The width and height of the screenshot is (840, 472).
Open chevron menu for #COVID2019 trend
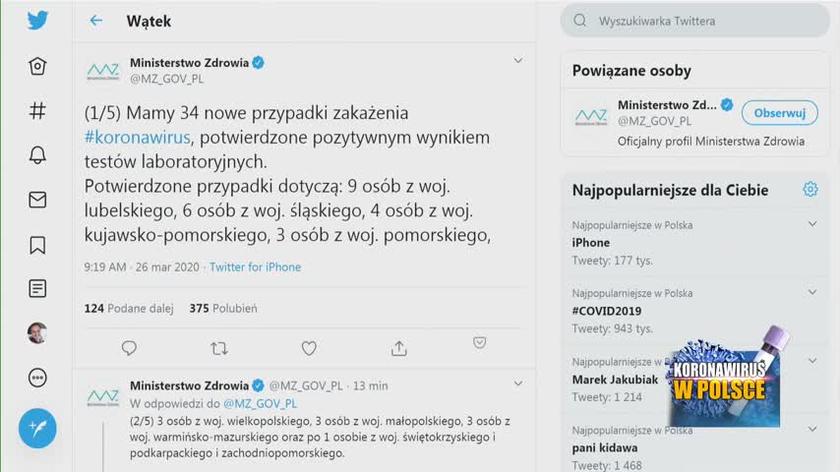(811, 293)
